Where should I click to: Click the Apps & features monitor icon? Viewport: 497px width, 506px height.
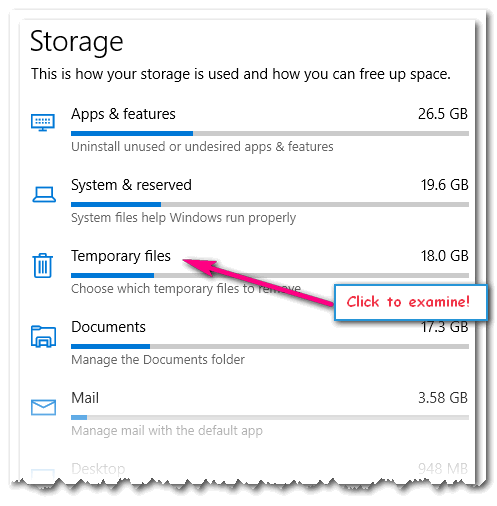point(43,122)
